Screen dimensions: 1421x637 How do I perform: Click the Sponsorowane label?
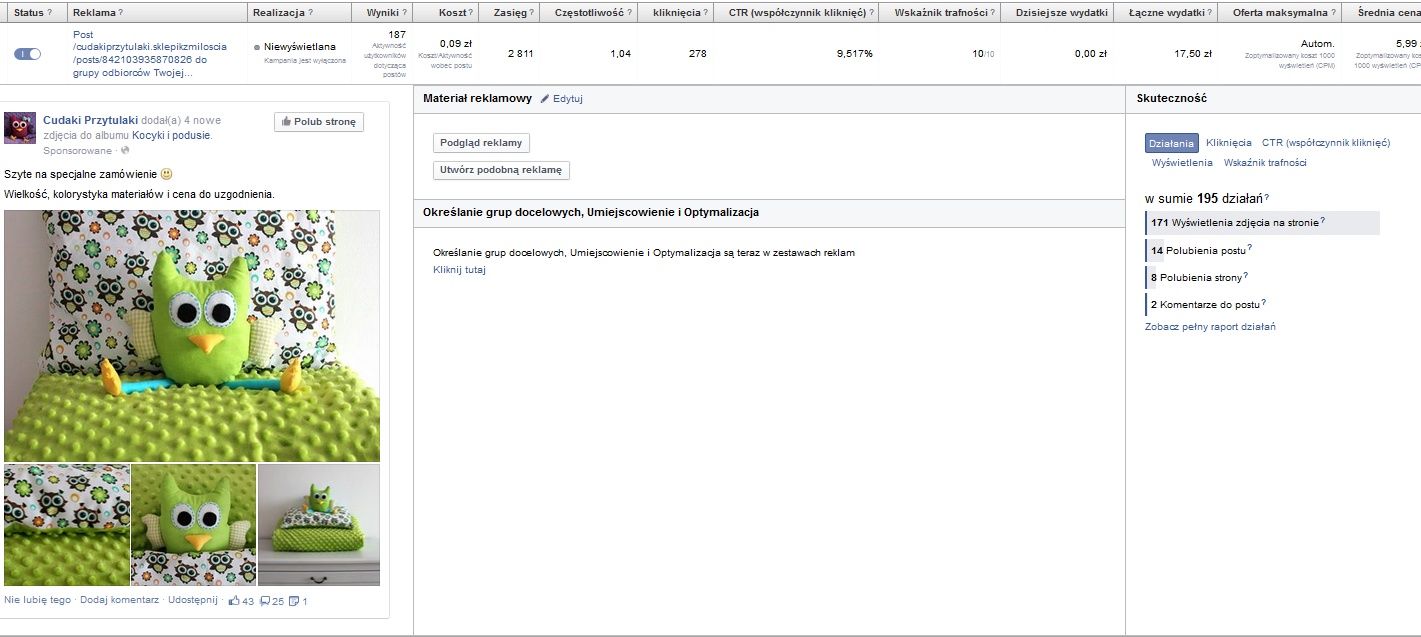tap(78, 151)
